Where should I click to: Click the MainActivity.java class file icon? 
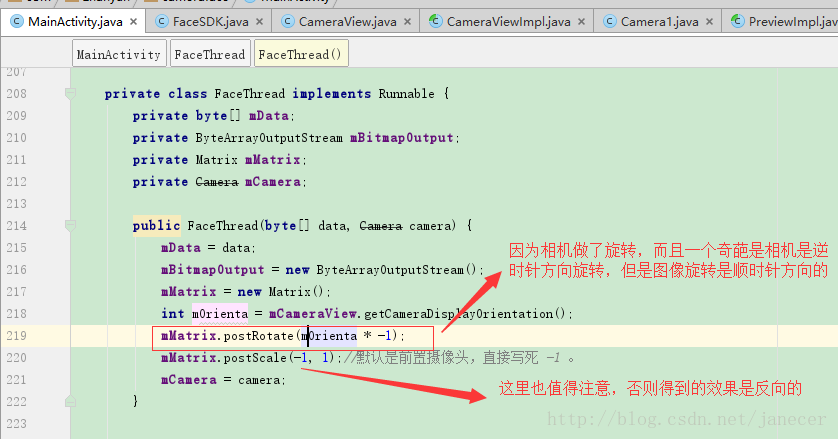[17, 21]
